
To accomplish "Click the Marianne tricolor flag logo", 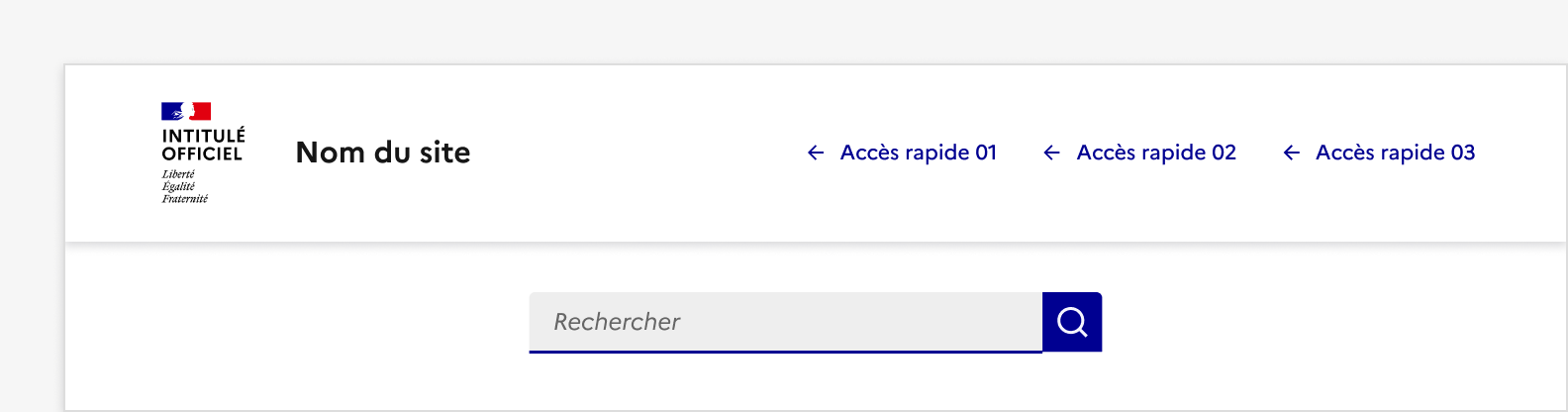I will pyautogui.click(x=186, y=111).
